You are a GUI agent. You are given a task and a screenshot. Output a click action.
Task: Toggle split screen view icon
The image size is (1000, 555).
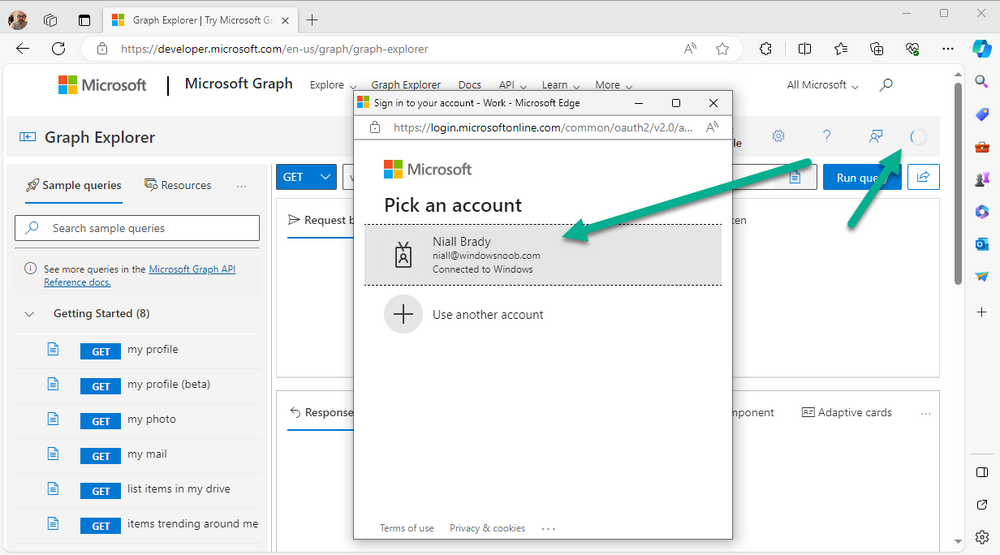804,48
